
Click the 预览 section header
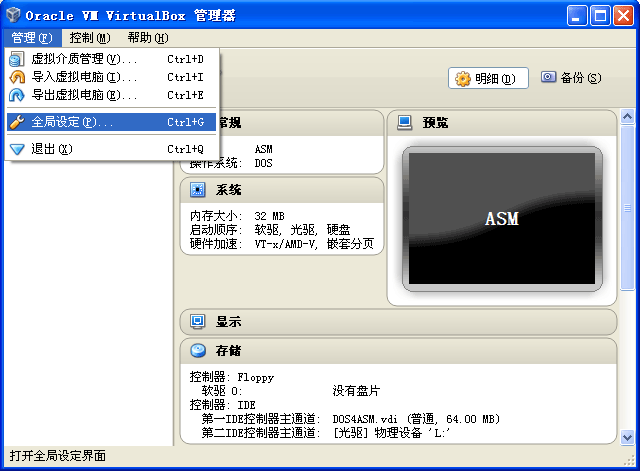[x=502, y=122]
